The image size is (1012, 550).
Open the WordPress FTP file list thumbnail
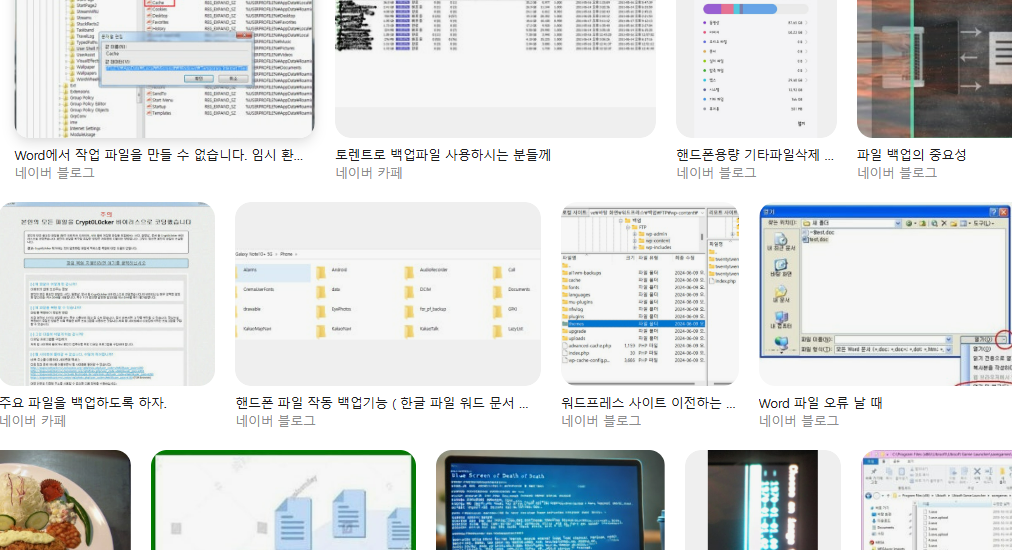coord(650,294)
